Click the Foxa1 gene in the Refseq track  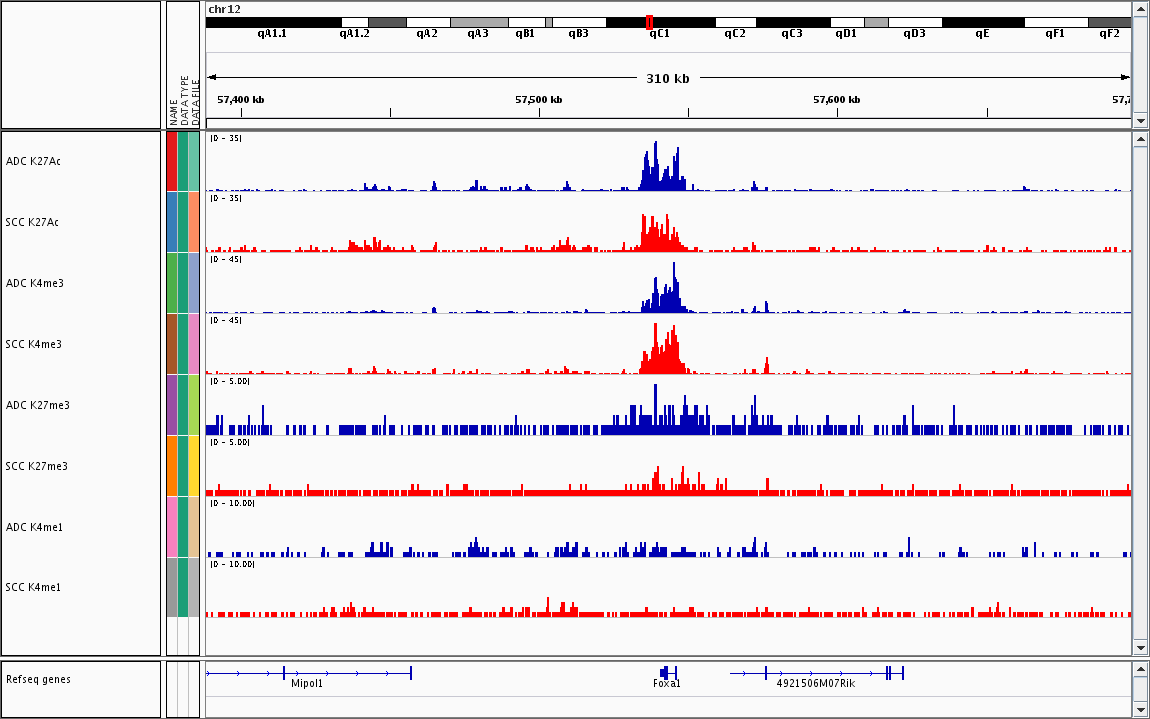[667, 673]
